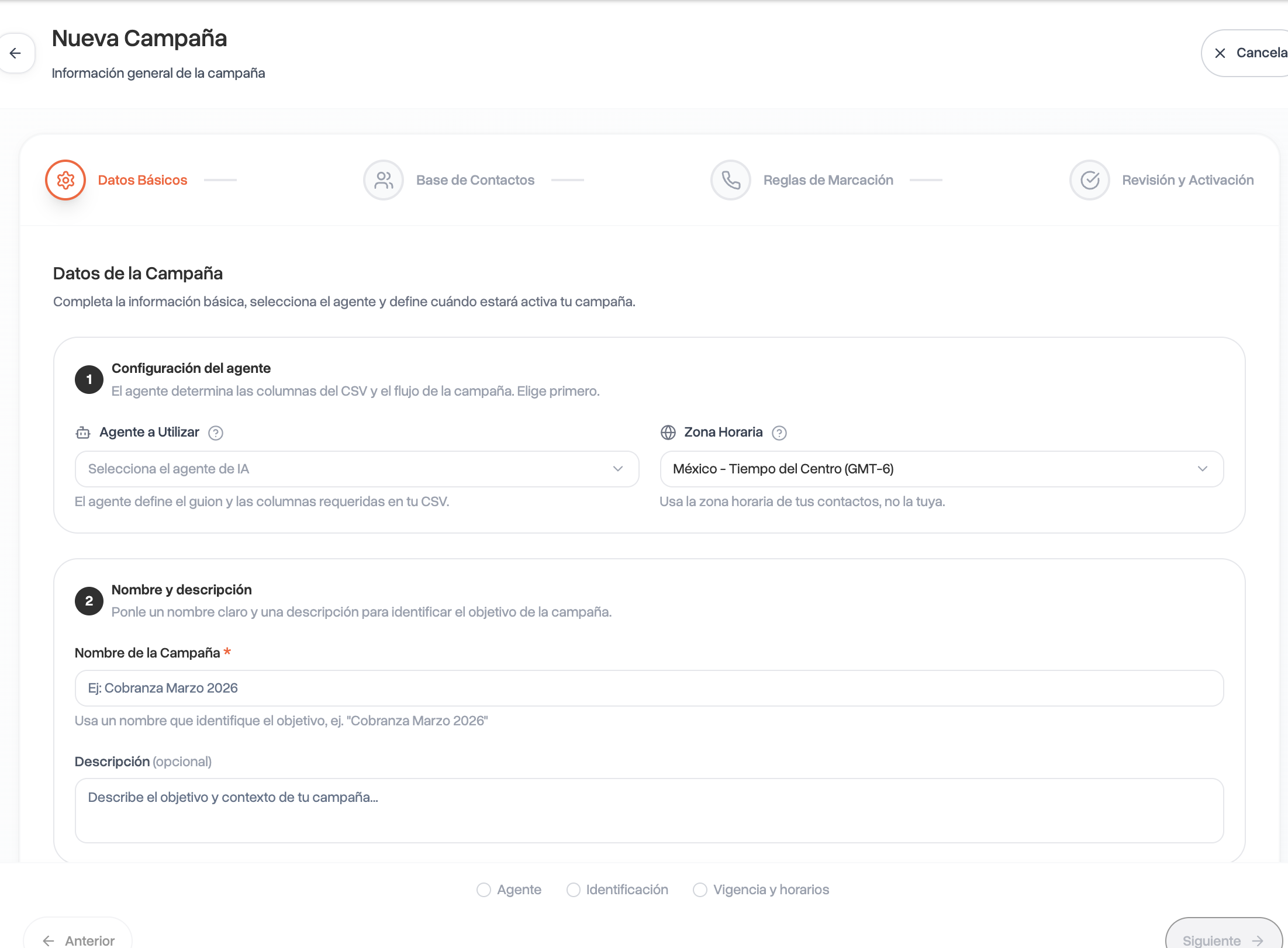Screen dimensions: 1288x948
Task: Click the Nombre y descripción heading
Action: (182, 590)
